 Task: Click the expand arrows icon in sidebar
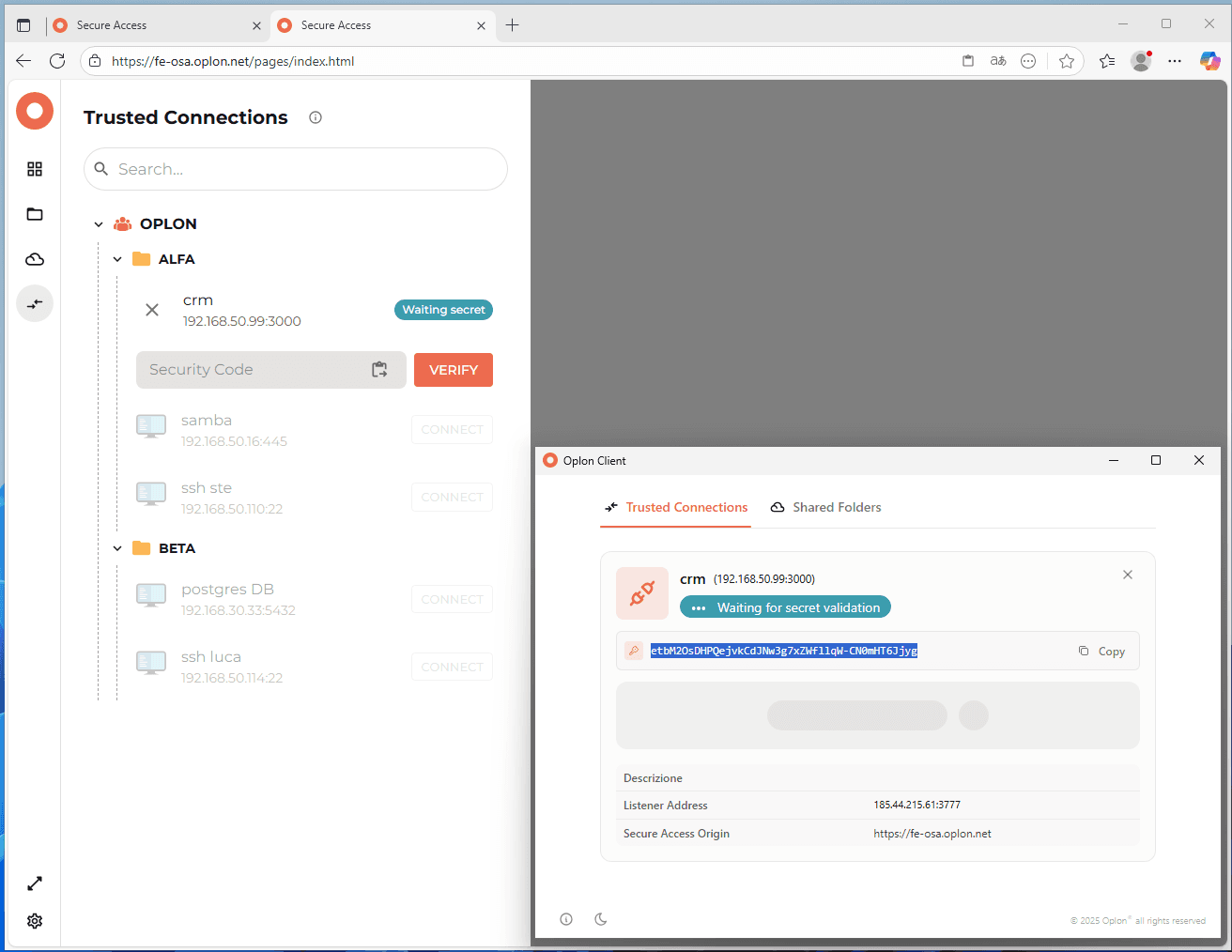click(35, 883)
